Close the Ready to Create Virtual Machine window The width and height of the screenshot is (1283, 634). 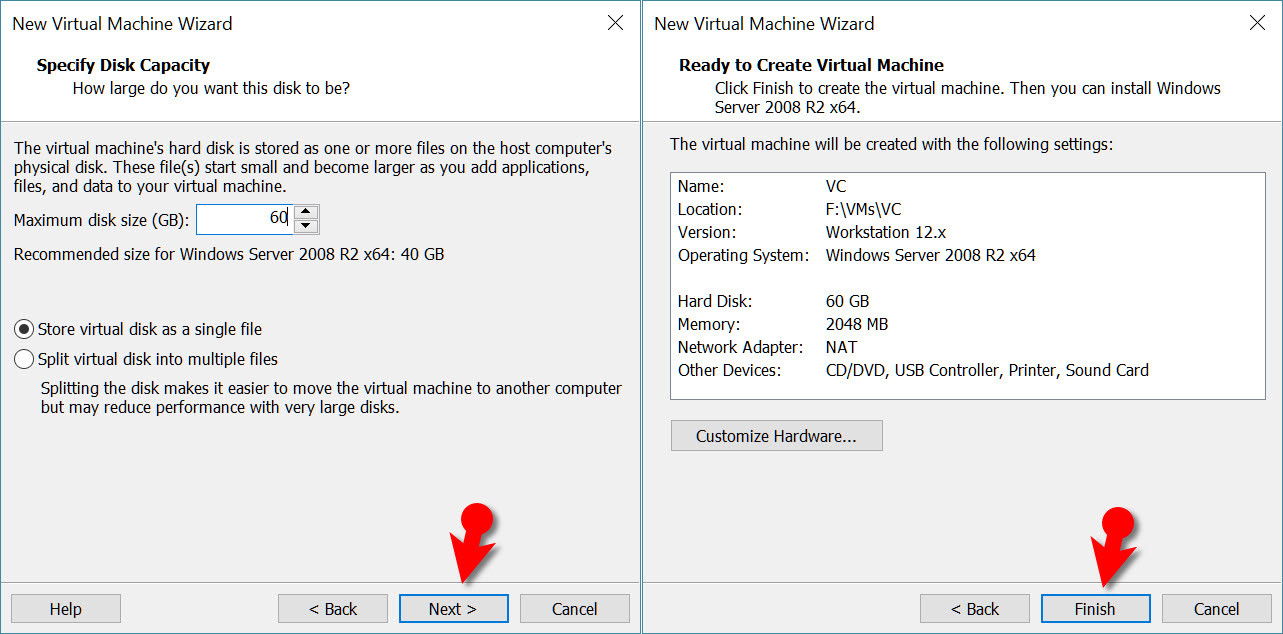click(1258, 22)
